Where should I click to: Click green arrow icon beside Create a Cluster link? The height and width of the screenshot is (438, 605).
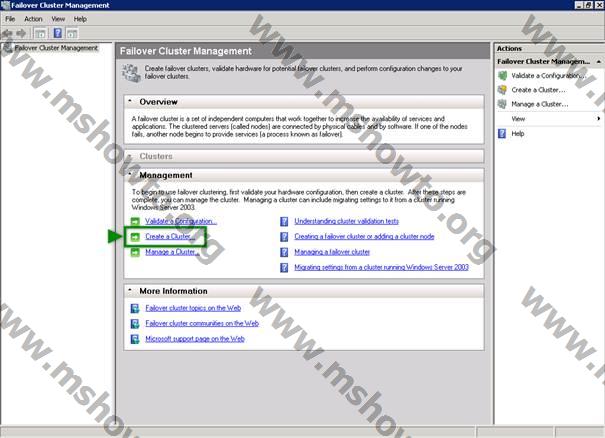(135, 237)
